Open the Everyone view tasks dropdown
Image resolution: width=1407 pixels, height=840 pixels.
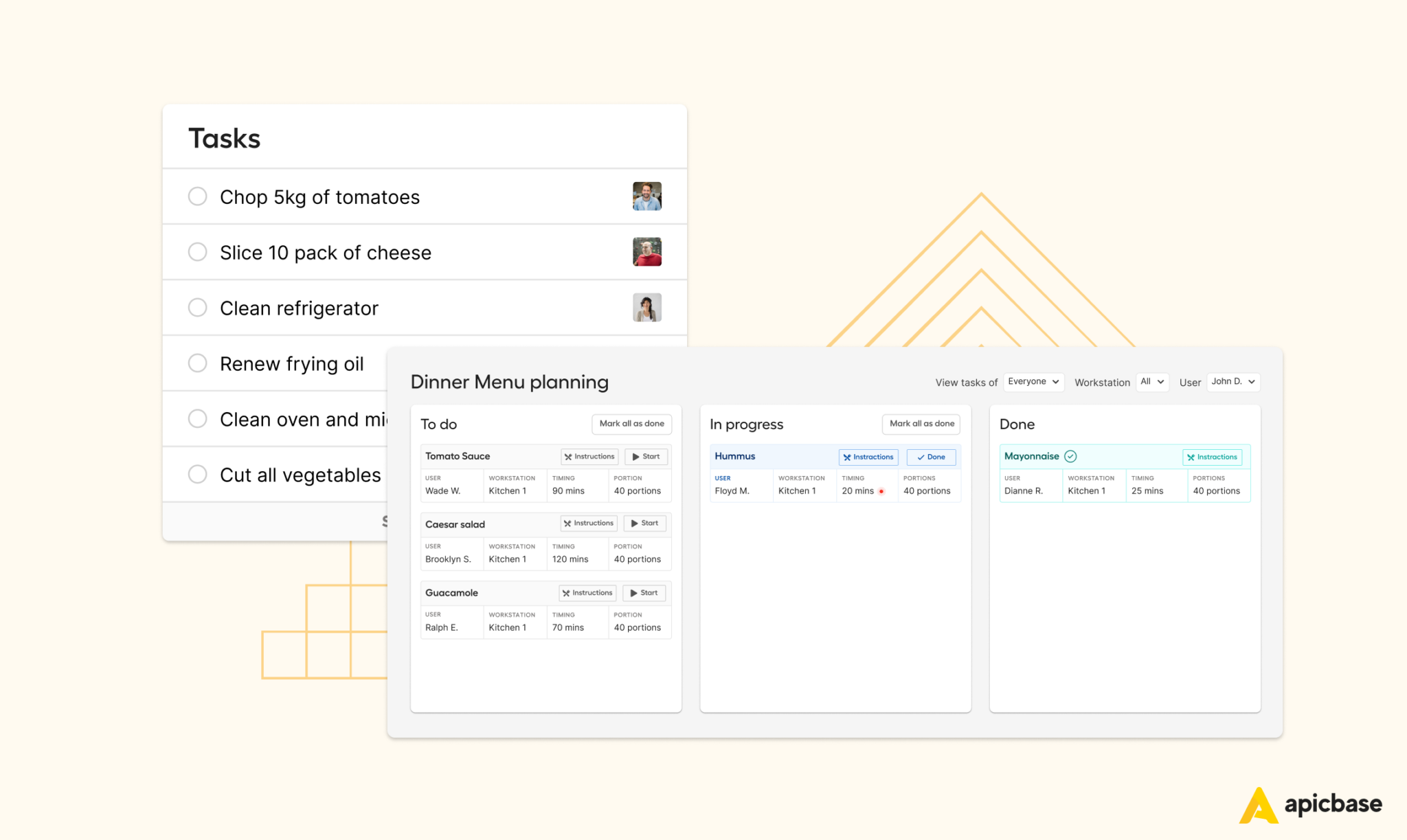1033,382
